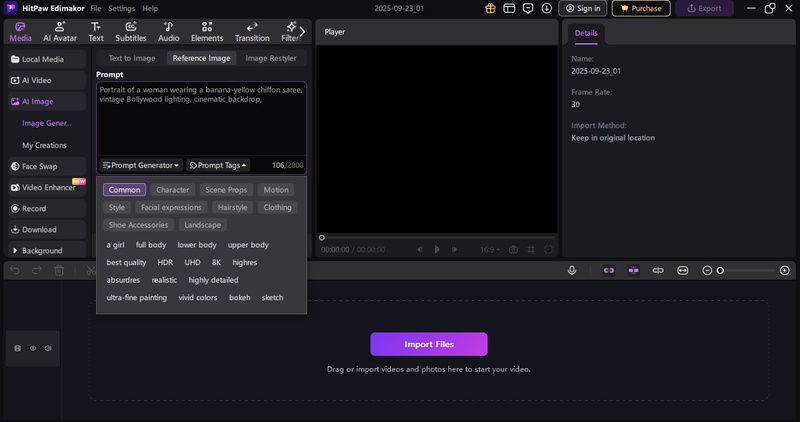800x422 pixels.
Task: Click the player progress slider handle
Action: click(321, 238)
